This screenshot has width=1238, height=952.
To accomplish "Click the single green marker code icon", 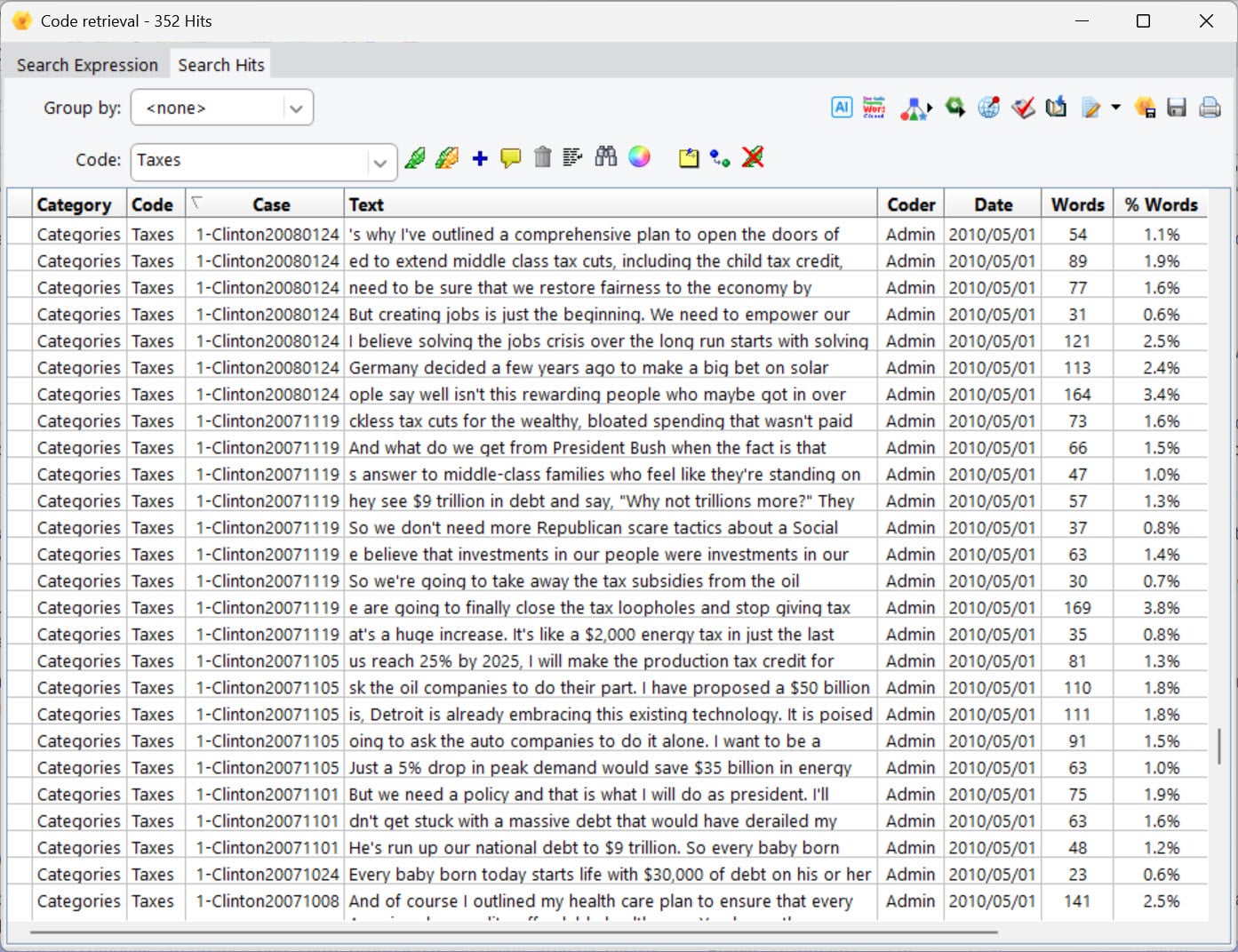I will (415, 158).
